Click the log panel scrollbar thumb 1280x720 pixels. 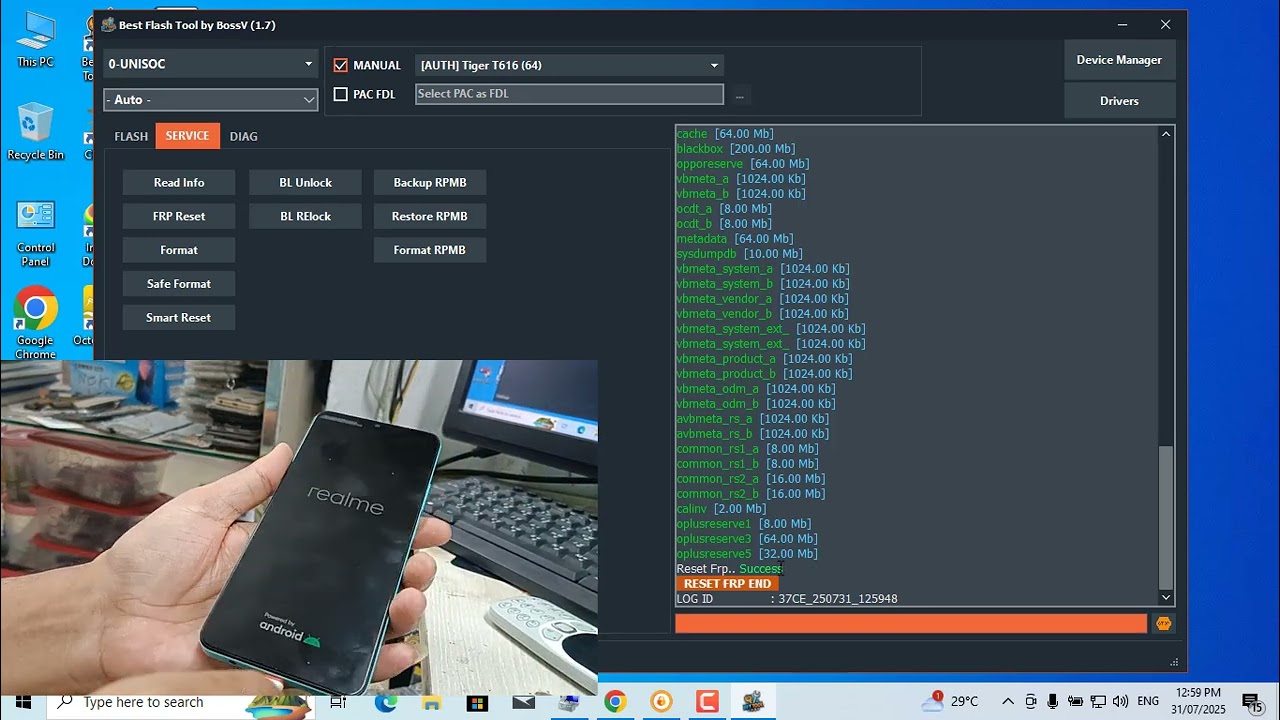click(x=1166, y=518)
